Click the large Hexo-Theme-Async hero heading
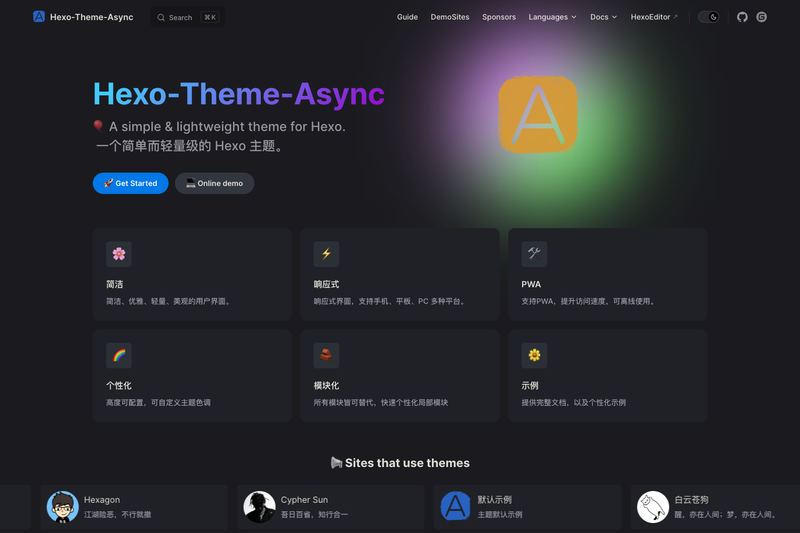 point(239,94)
